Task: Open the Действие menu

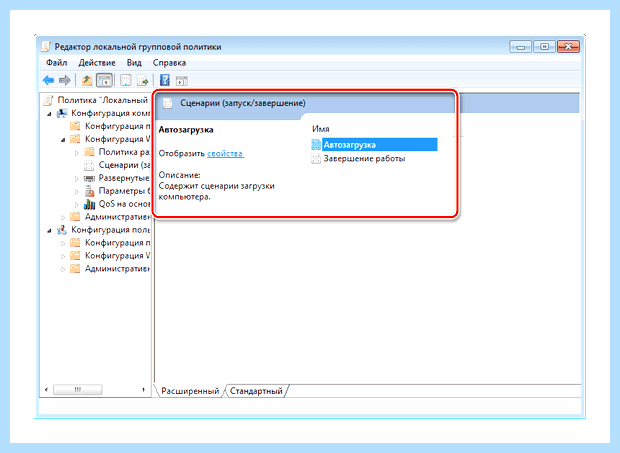Action: 97,63
